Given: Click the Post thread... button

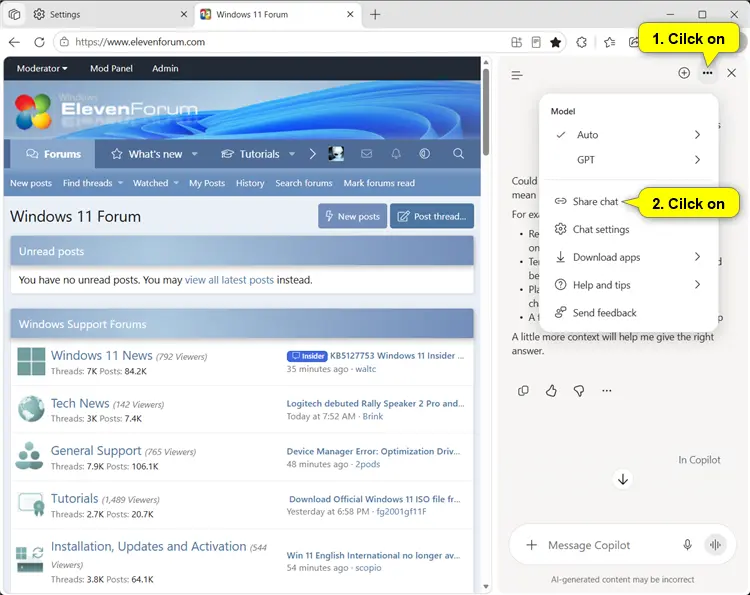Looking at the screenshot, I should 432,216.
